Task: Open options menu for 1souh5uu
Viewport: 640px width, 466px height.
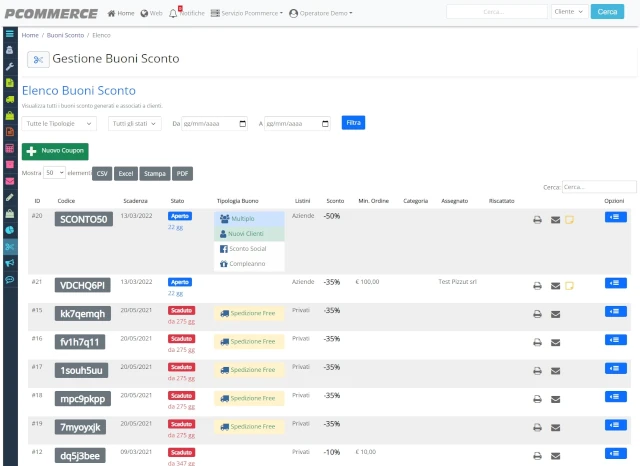Action: [x=616, y=368]
